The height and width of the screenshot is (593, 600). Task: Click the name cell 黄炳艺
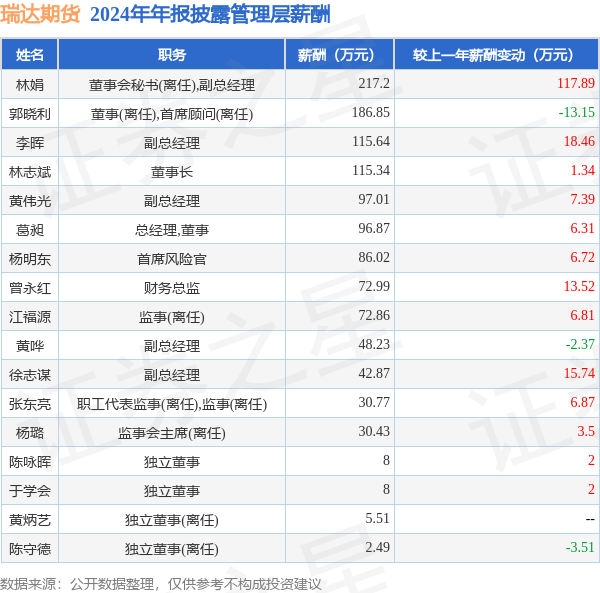pos(30,520)
